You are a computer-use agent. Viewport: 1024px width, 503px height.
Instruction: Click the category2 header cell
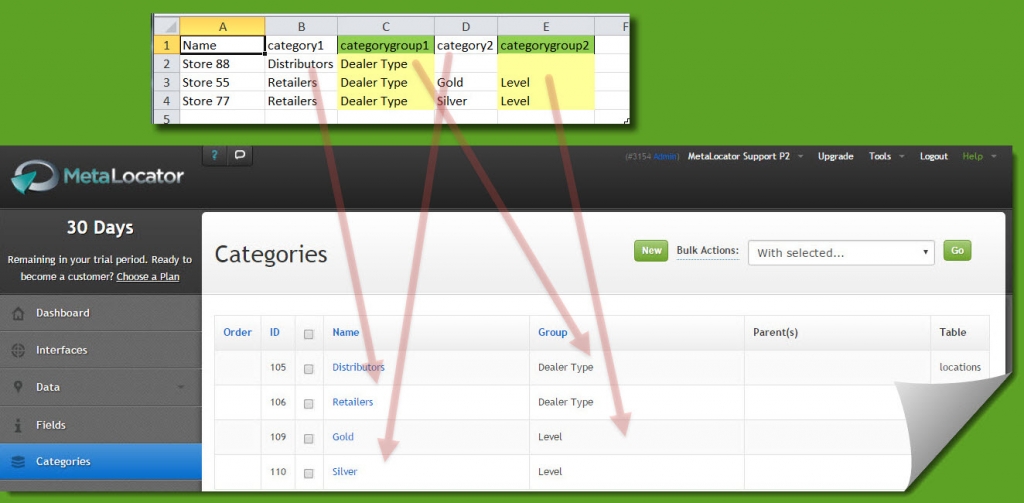click(x=466, y=46)
